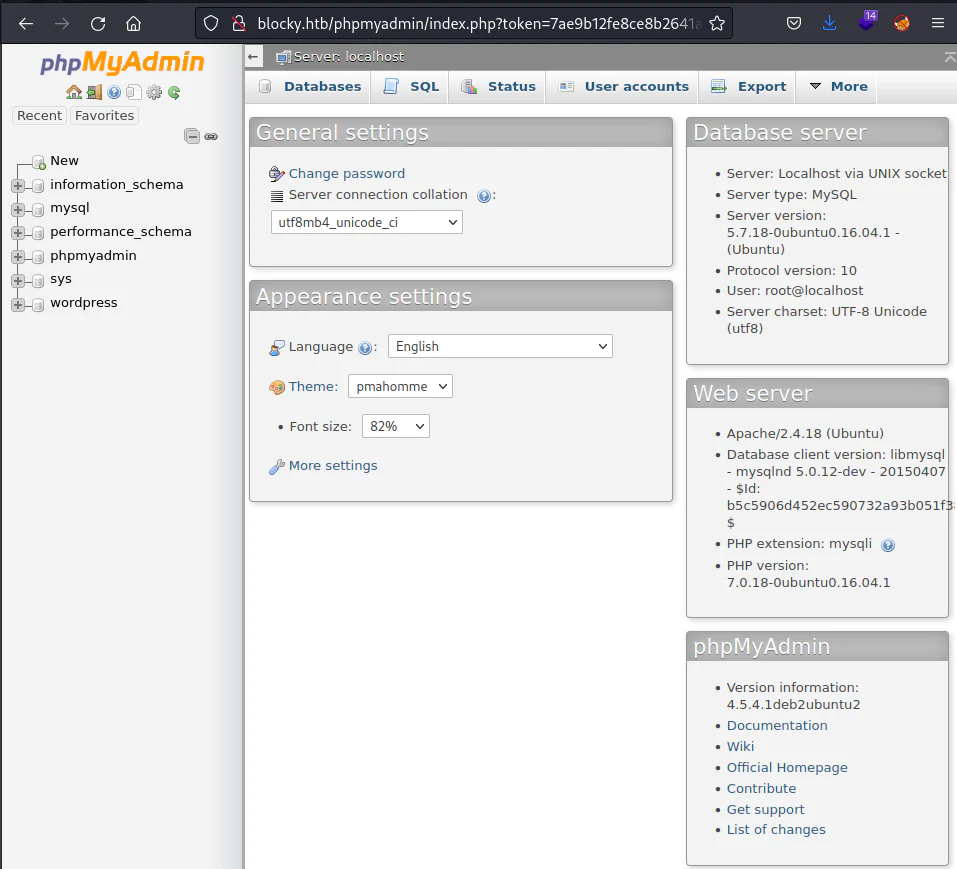This screenshot has height=869, width=957.
Task: Select the wordpress database name
Action: [84, 303]
